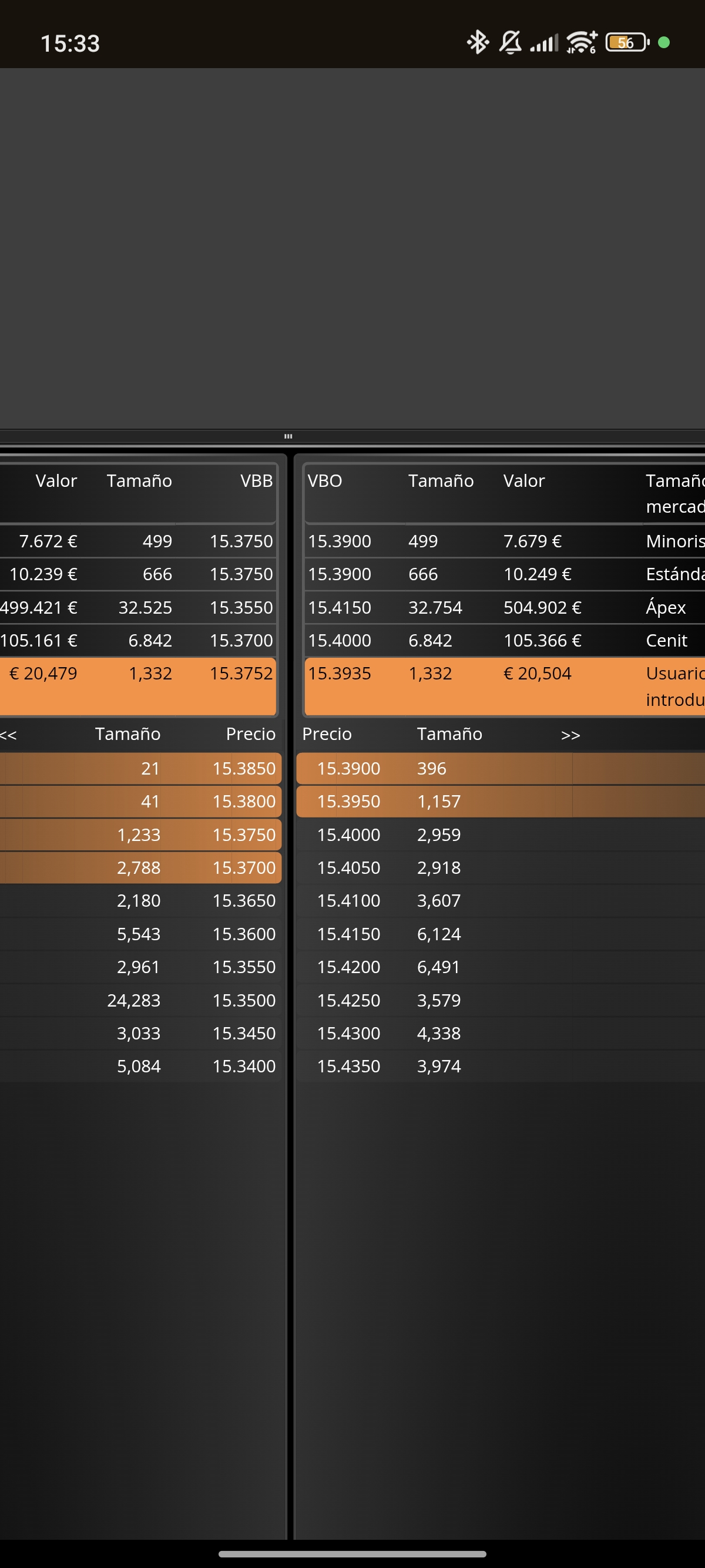Select the Precio header on the ask depth list
Image resolution: width=705 pixels, height=1568 pixels.
327,734
